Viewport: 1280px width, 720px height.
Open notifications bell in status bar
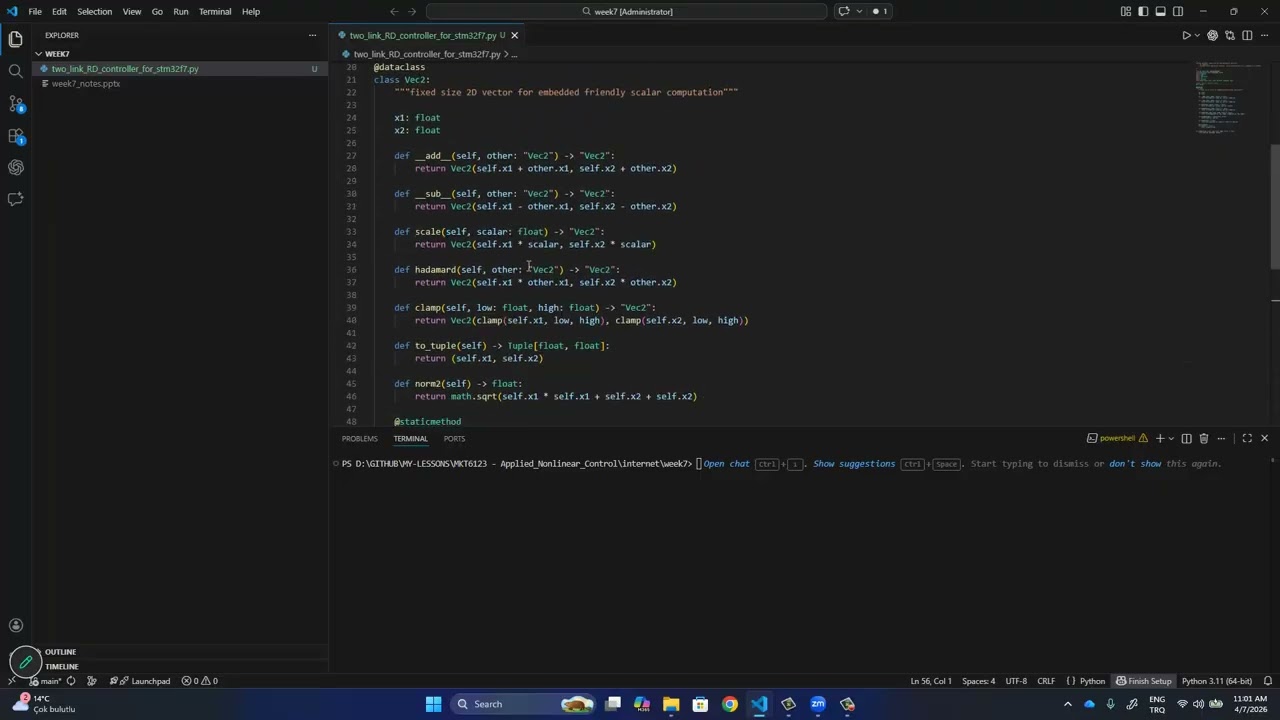pyautogui.click(x=1267, y=682)
